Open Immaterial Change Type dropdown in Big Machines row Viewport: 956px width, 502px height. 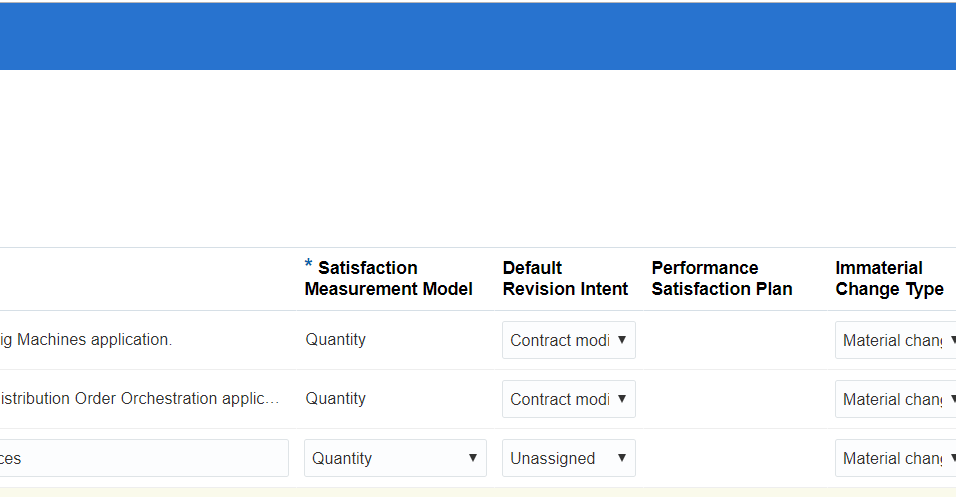(896, 340)
